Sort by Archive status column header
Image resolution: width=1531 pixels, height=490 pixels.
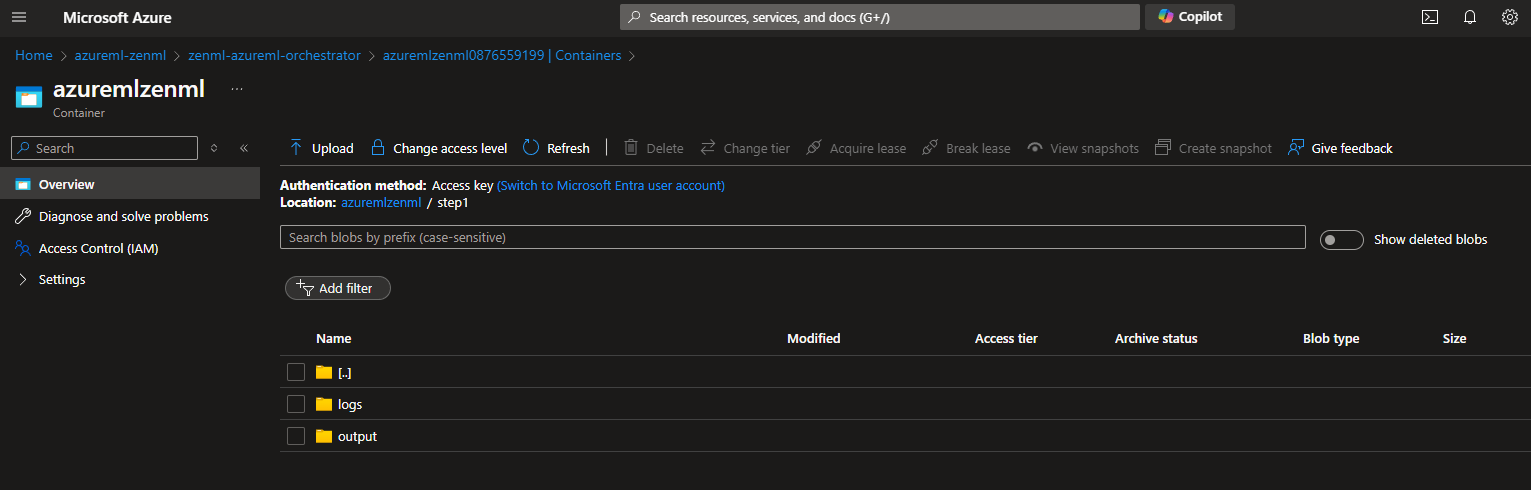pyautogui.click(x=1156, y=339)
